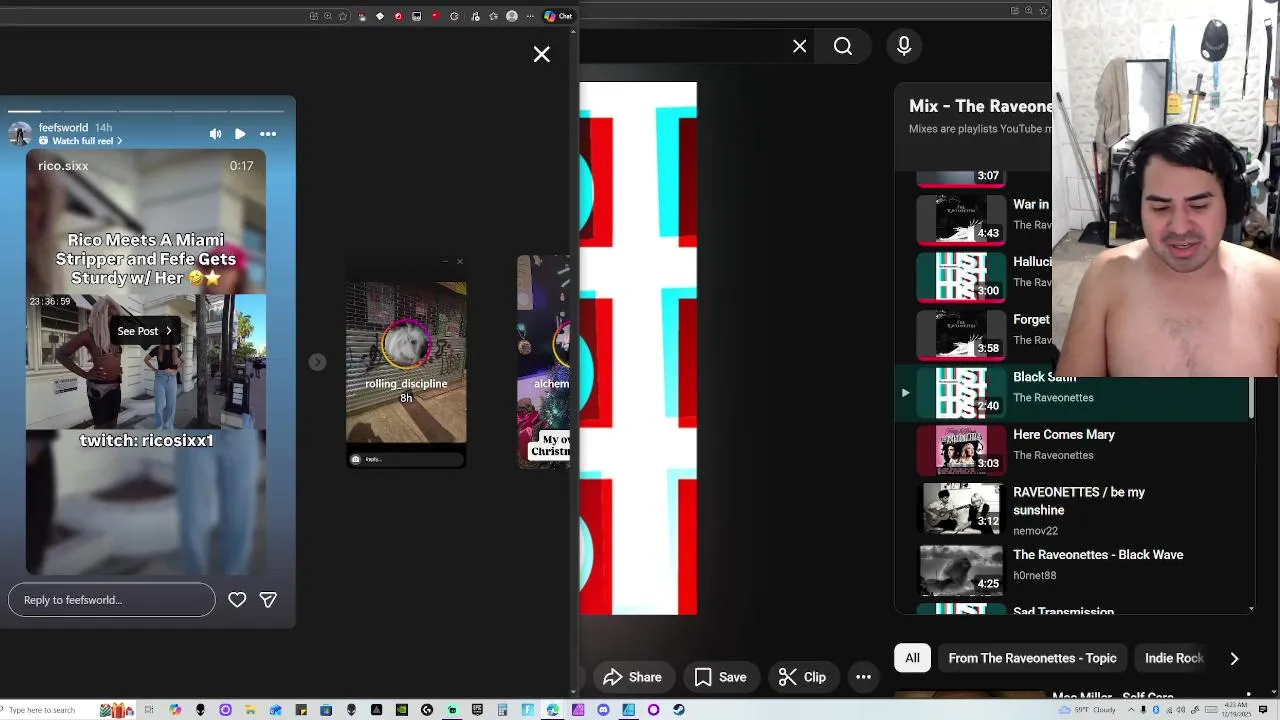The image size is (1280, 720).
Task: Click the feefsworld username on the story
Action: coord(63,128)
